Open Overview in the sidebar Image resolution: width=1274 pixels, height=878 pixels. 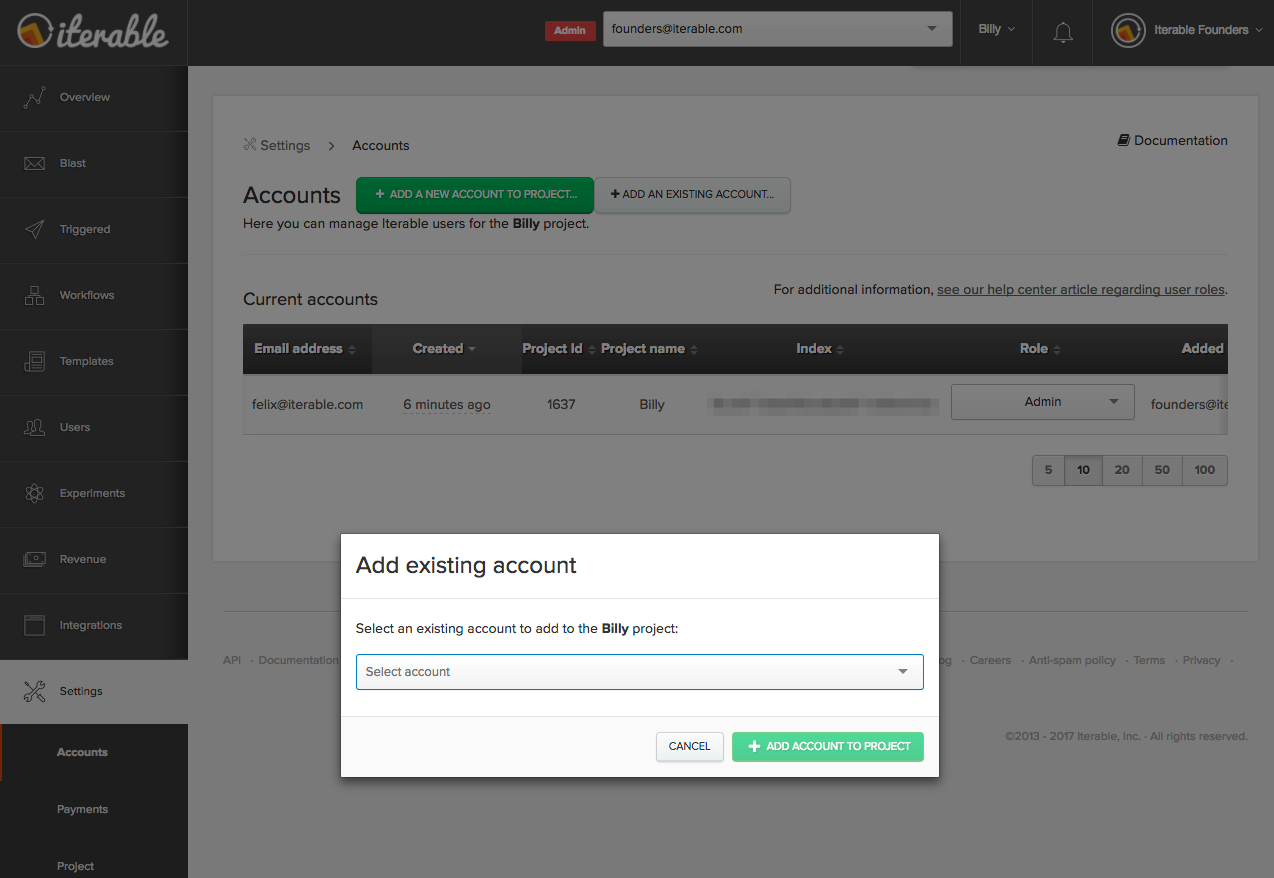click(x=94, y=98)
